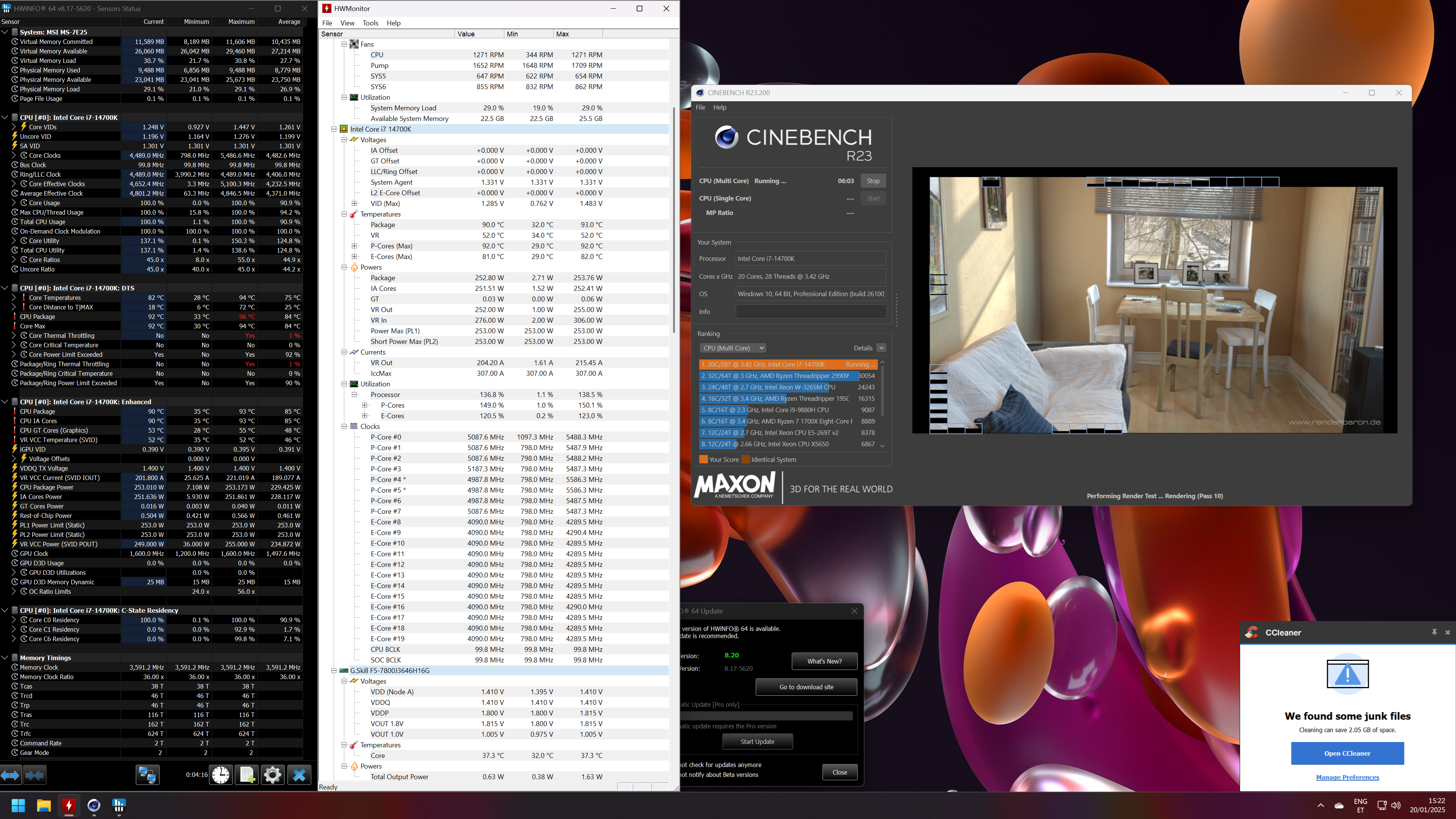Collapse the Fans tree node in HWMonitor

tap(344, 44)
